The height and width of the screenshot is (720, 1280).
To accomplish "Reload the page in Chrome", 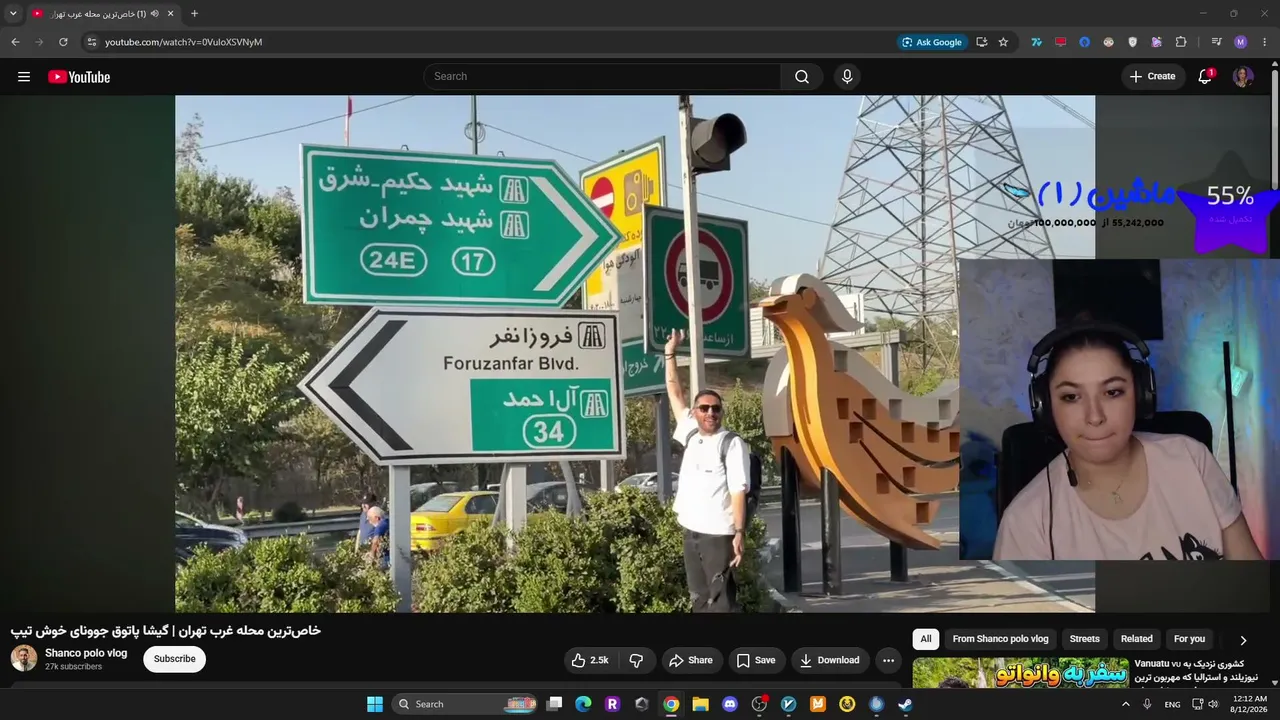I will 63,42.
